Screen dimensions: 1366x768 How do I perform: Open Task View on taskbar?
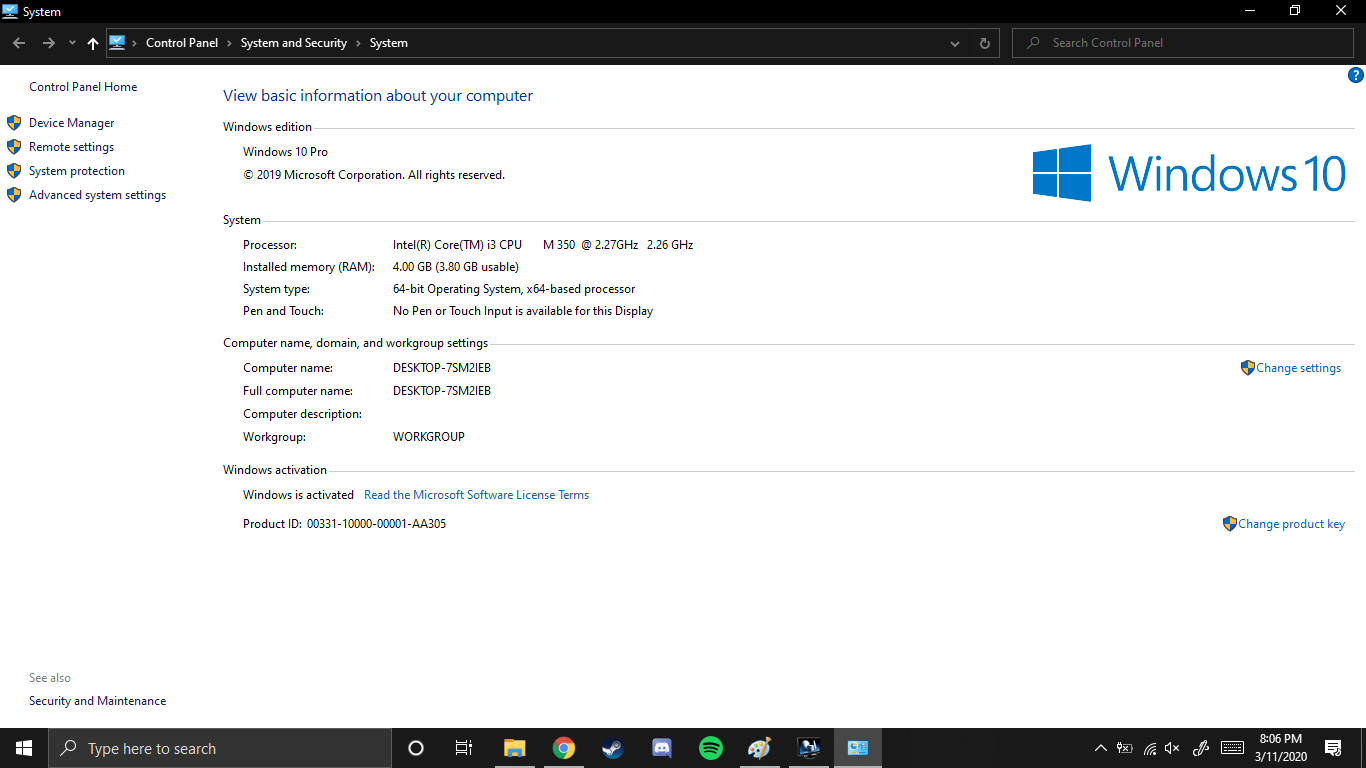pos(464,748)
